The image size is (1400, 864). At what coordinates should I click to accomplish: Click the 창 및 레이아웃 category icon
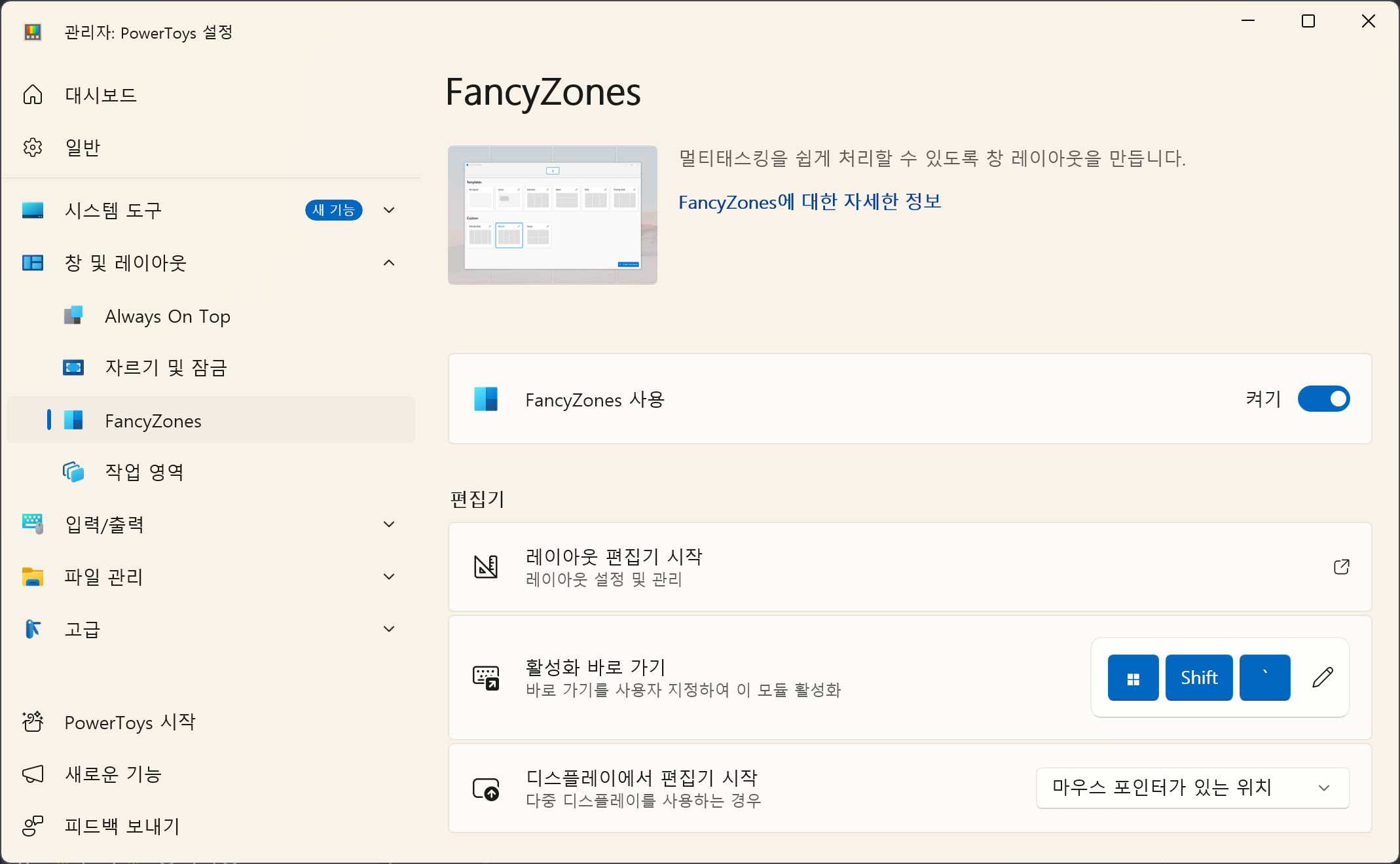(x=33, y=262)
